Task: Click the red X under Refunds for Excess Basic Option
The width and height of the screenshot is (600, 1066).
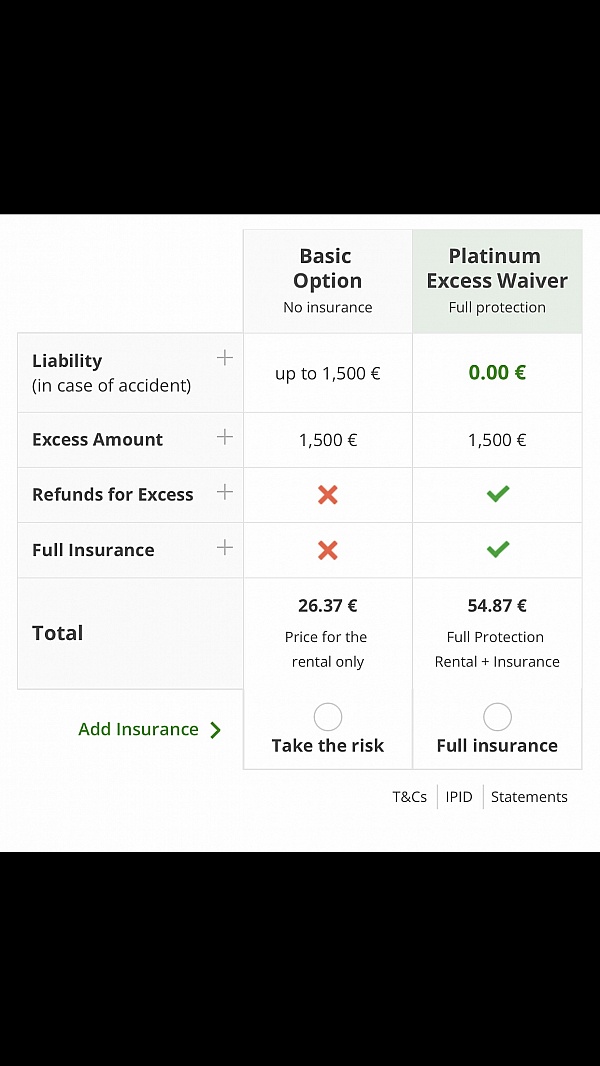Action: click(x=327, y=494)
